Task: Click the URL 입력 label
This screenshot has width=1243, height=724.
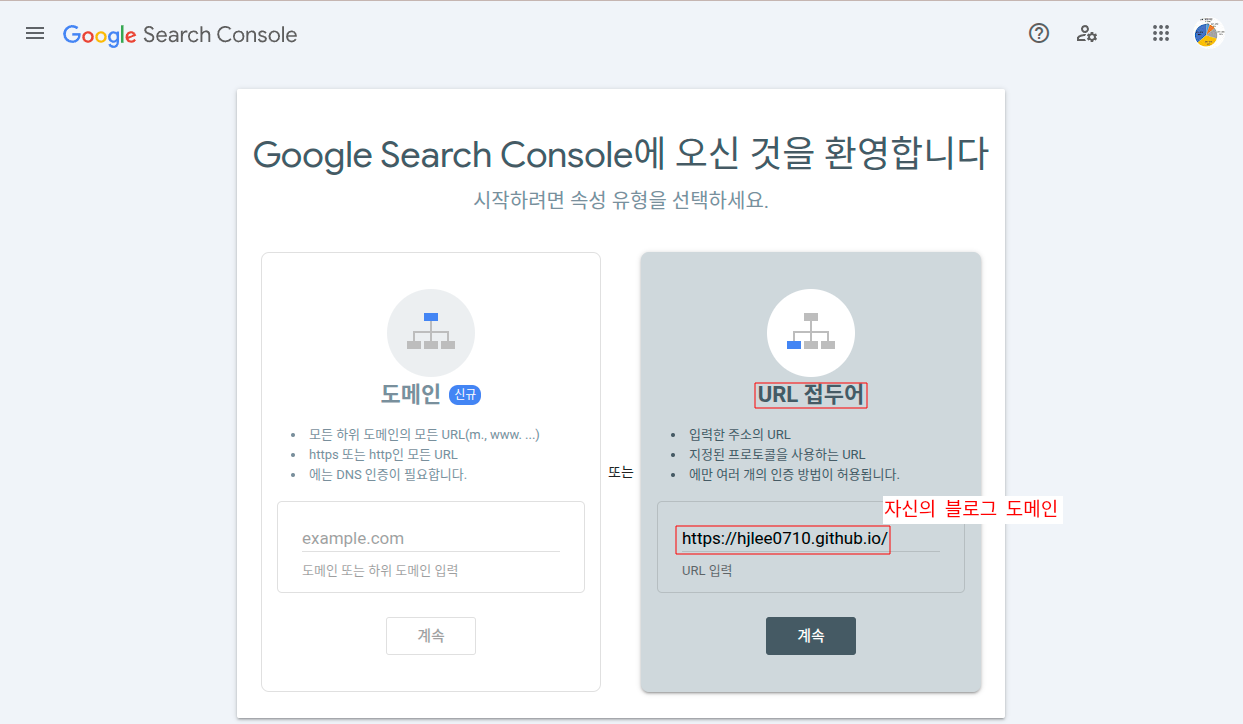Action: (706, 571)
